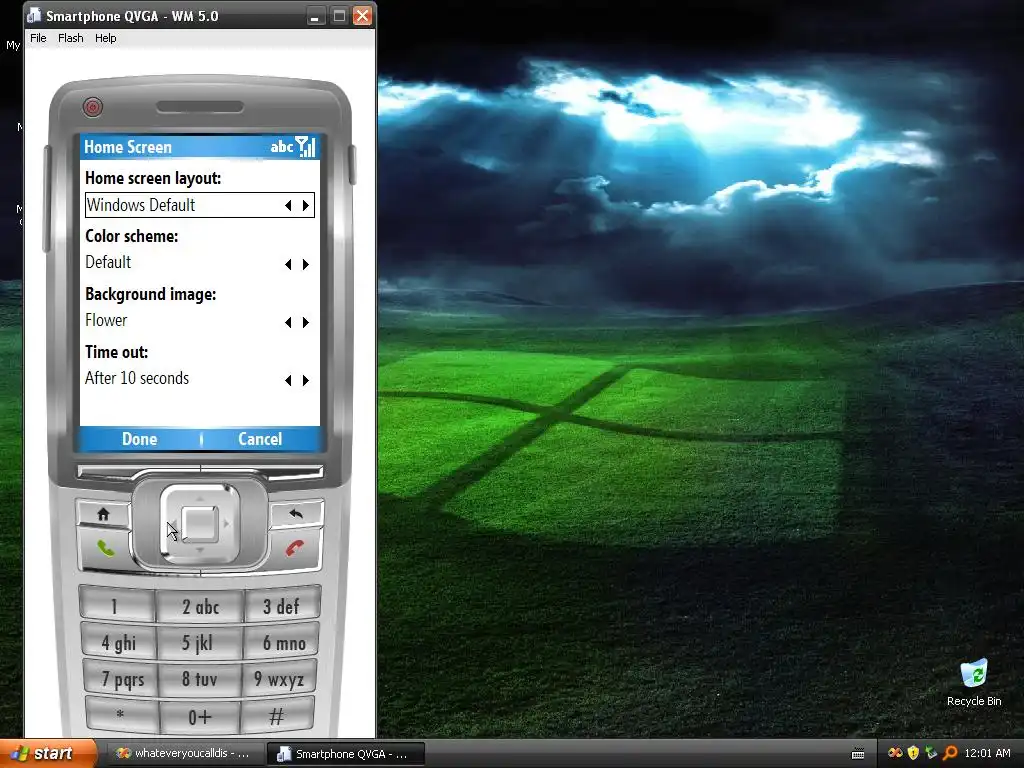The image size is (1024, 768).
Task: Click the magnifier tray icon
Action: (x=950, y=753)
